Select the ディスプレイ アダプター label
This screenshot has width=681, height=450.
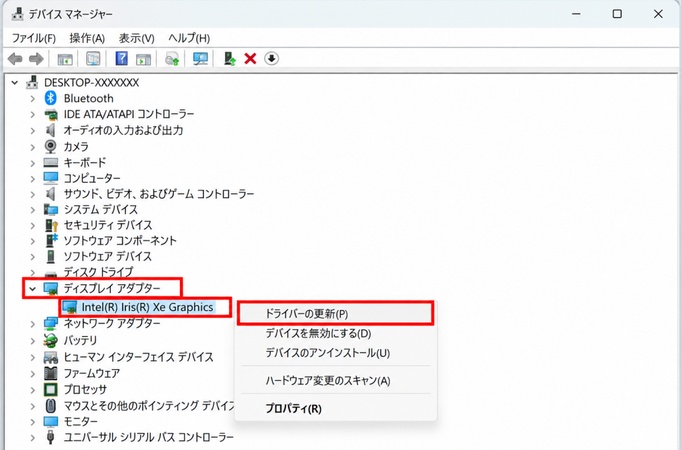click(x=112, y=288)
